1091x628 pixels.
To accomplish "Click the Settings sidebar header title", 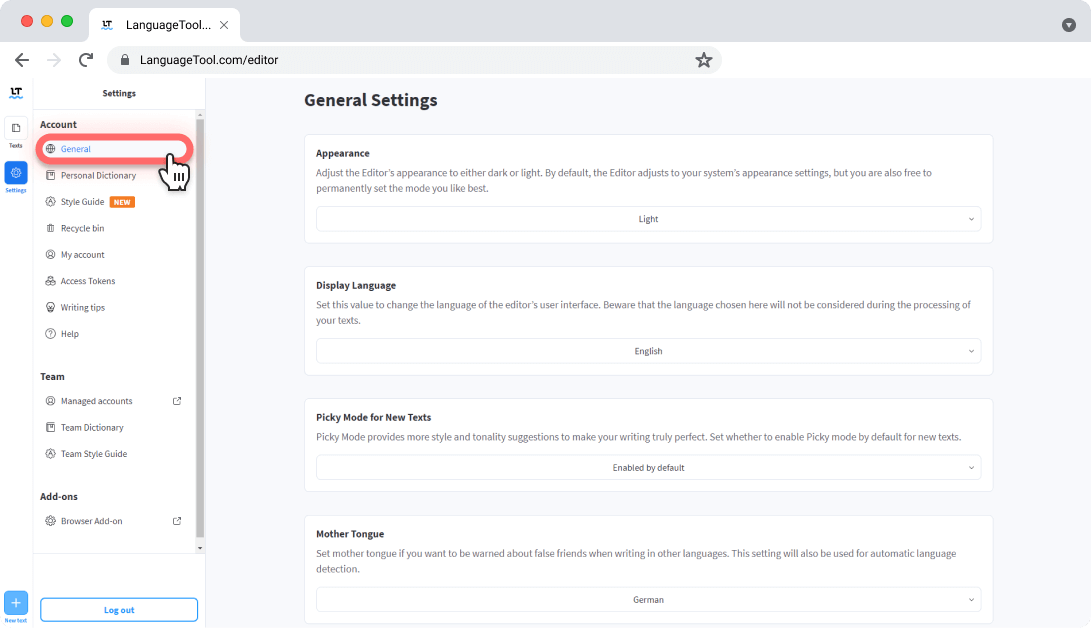I will click(x=119, y=93).
